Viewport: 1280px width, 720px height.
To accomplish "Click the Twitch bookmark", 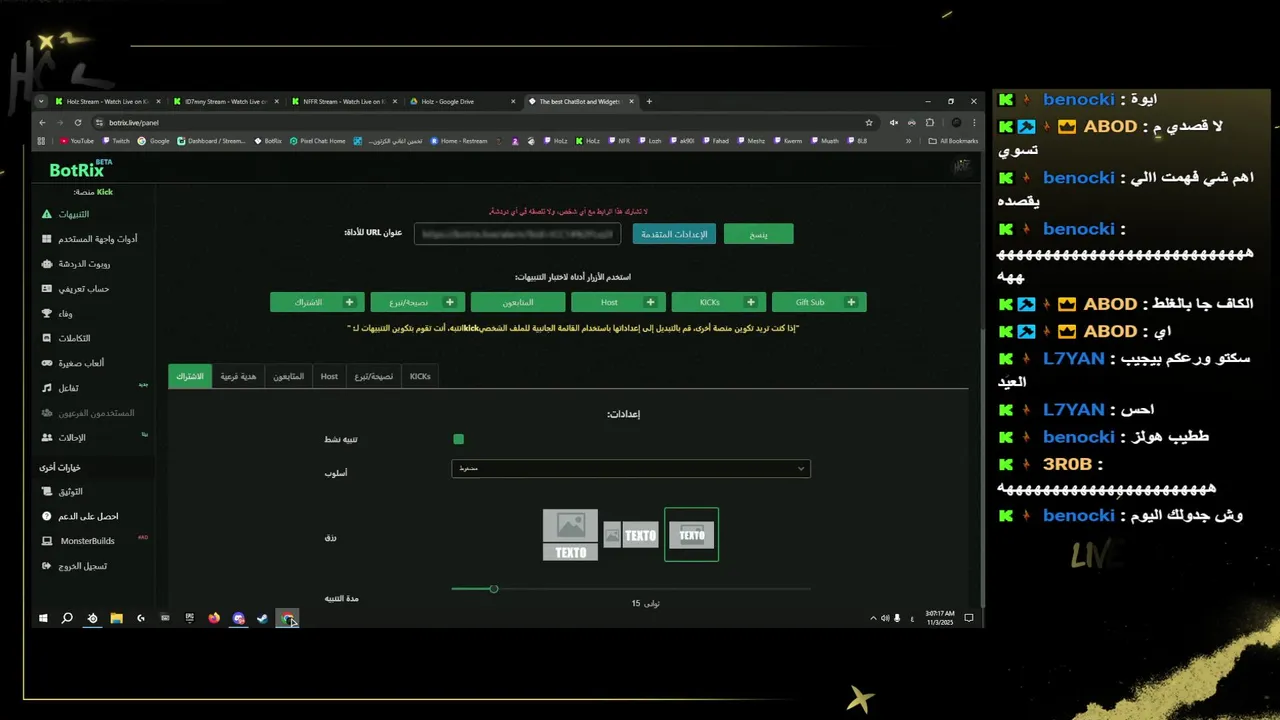I will [116, 141].
